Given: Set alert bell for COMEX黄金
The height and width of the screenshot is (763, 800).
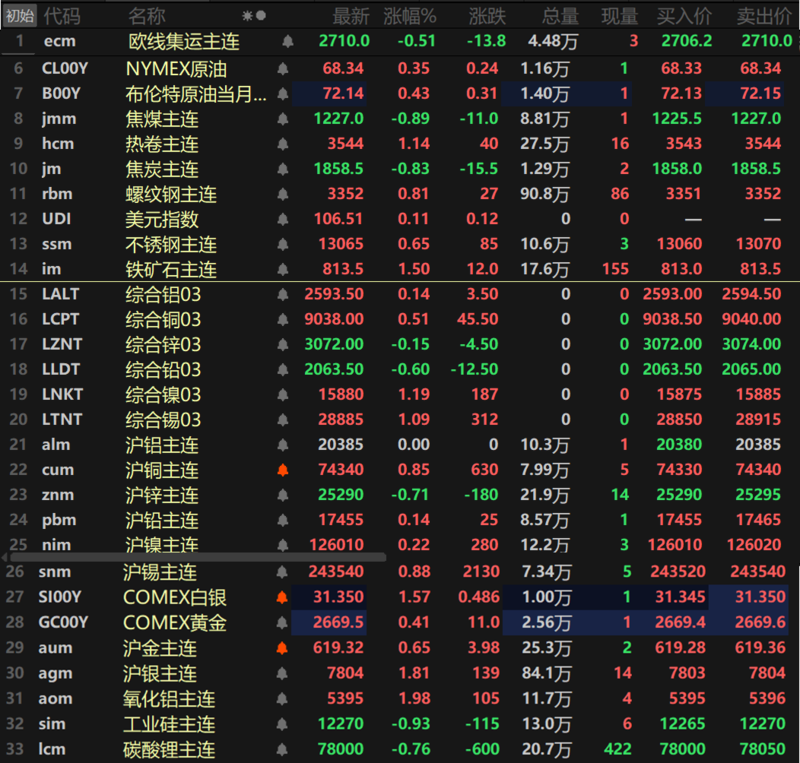Looking at the screenshot, I should (282, 623).
